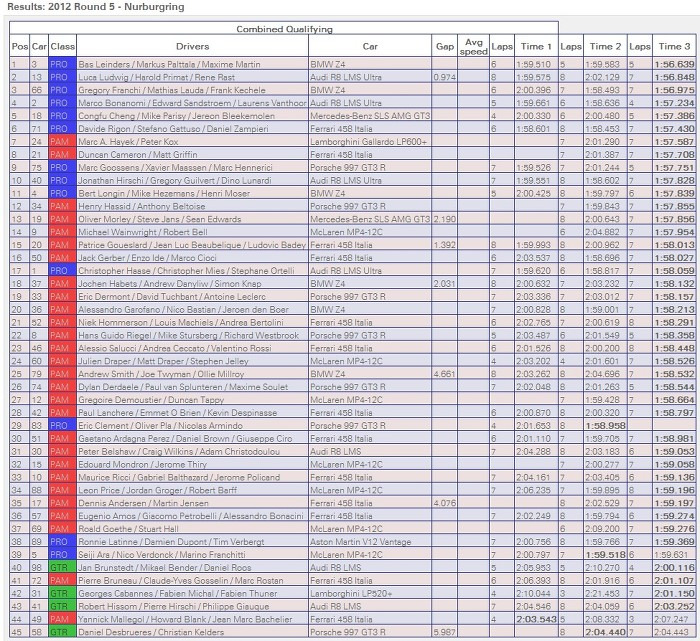
Task: Select drivers 'Alessio Salucci / Andrea Ceccato / Valentino Rossi'
Action: 175,349
